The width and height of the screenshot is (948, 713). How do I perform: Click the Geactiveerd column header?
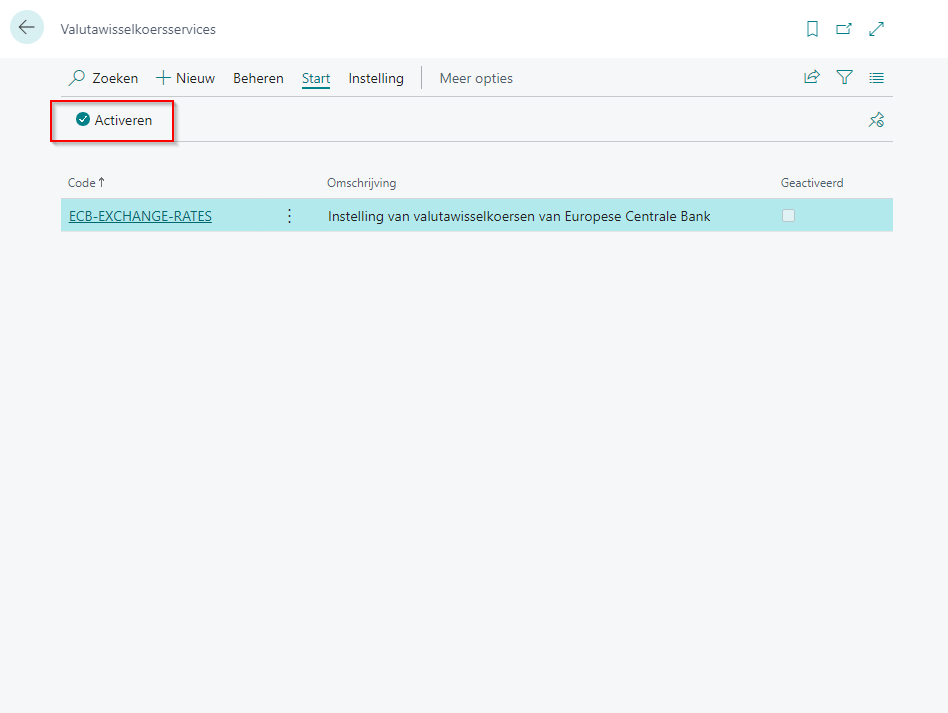pos(812,183)
